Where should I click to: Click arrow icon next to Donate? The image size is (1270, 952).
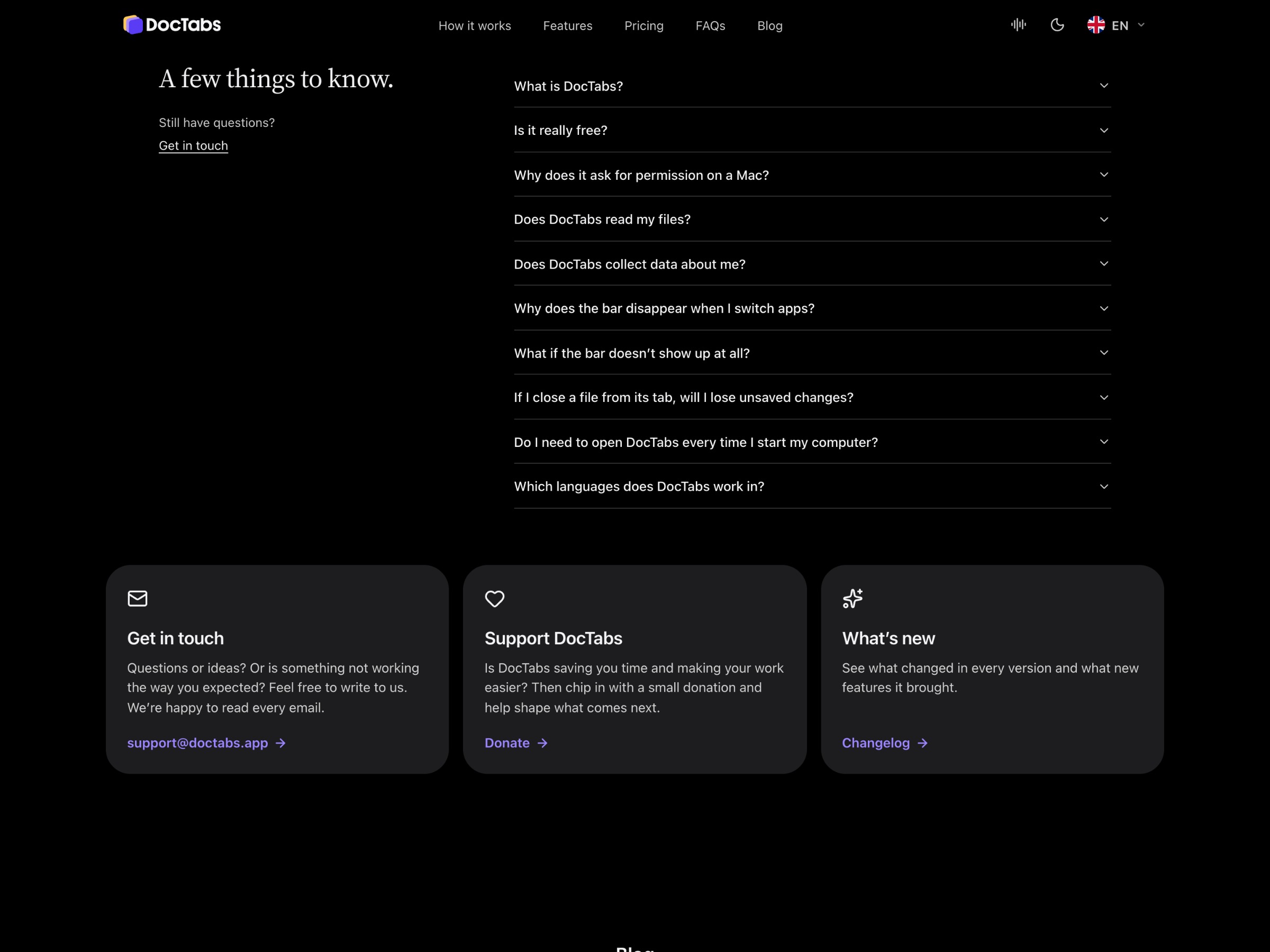[x=542, y=743]
